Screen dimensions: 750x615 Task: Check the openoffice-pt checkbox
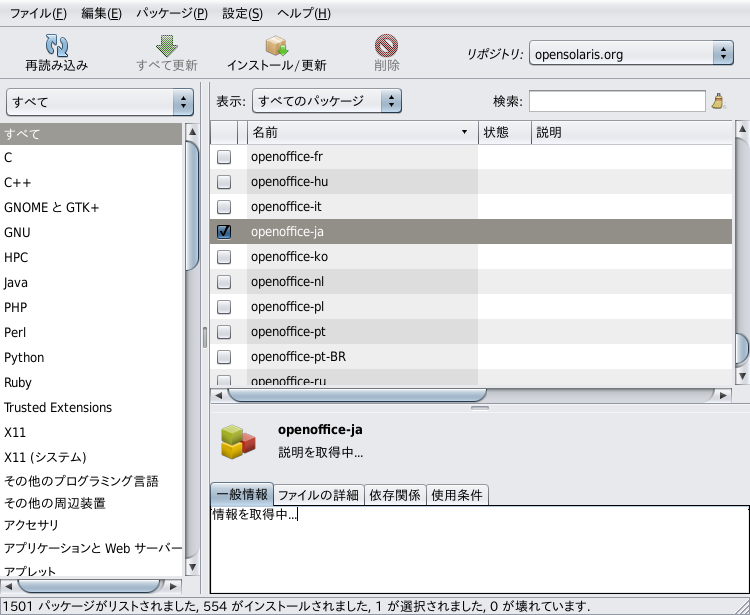[x=224, y=331]
